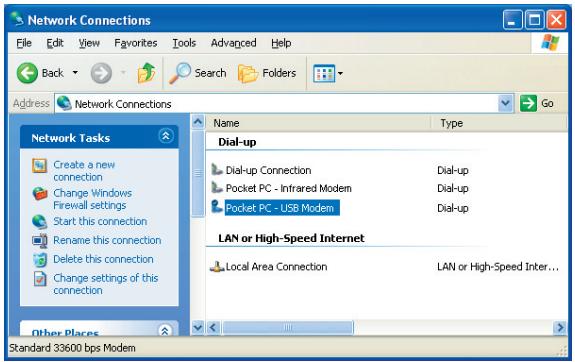Screen dimensions: 575x362
Task: Click the horizontal scrollbar thumb
Action: [x=288, y=327]
